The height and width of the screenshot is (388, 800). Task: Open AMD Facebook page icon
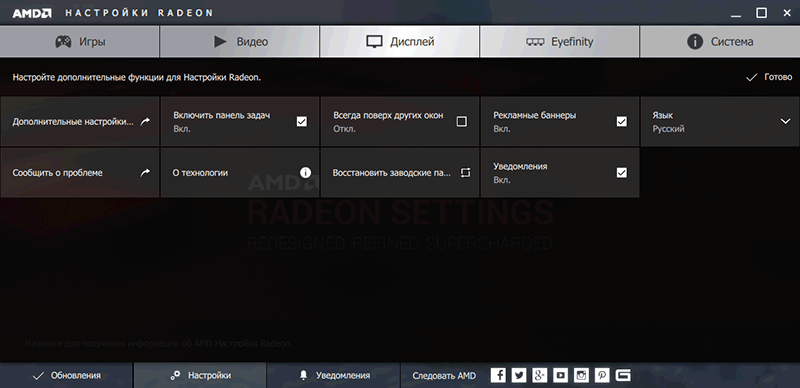coord(498,376)
